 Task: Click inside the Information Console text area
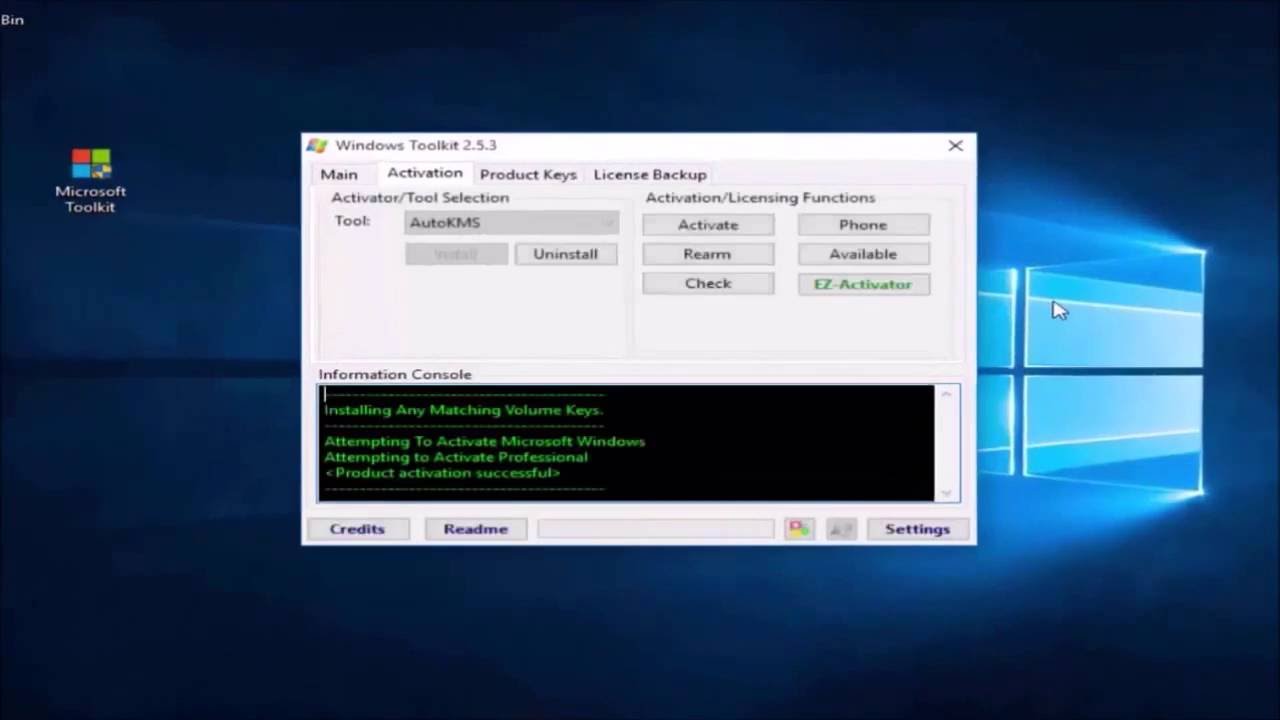(627, 443)
